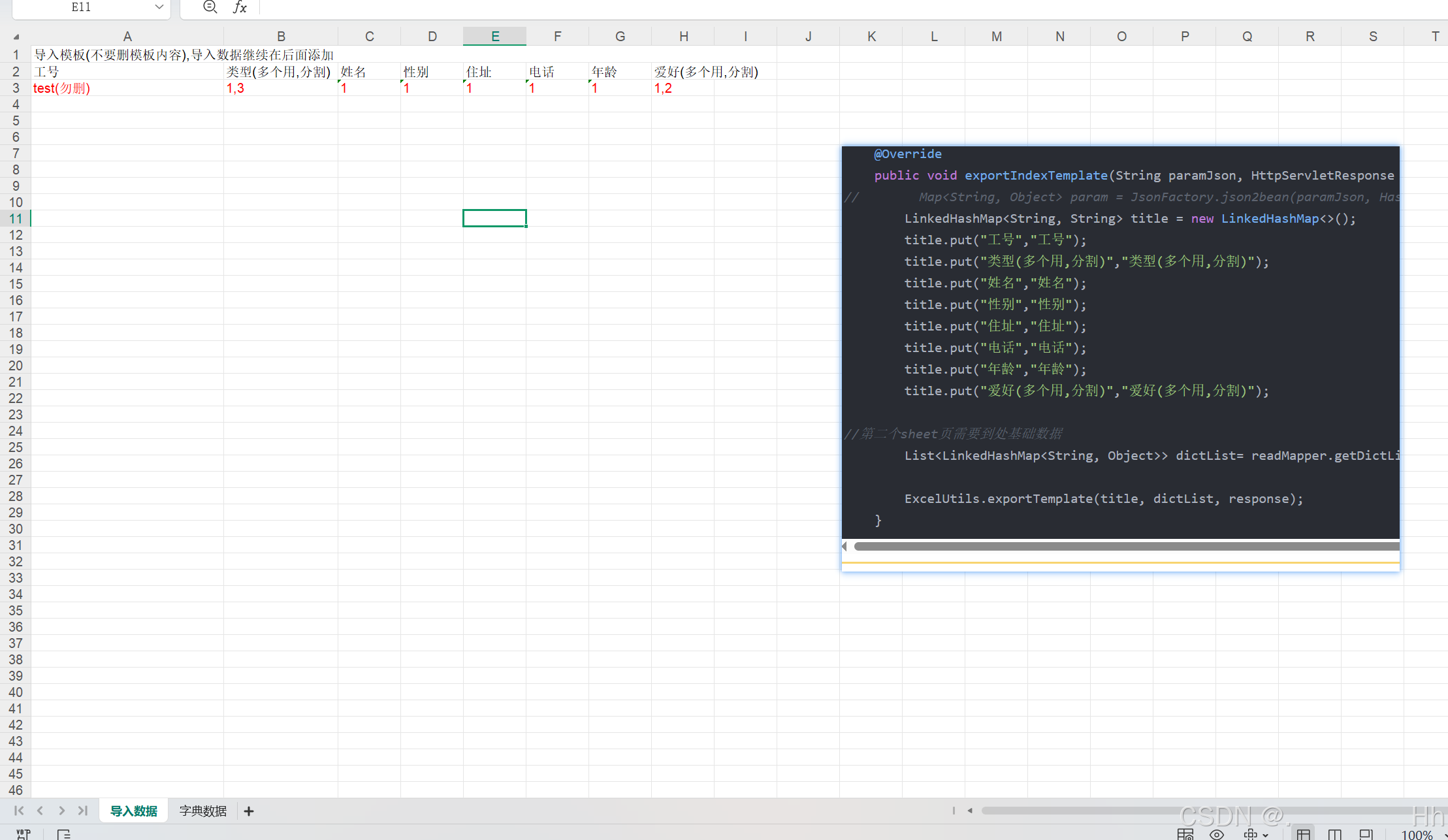Switch to page break preview mode
Screen dimensions: 1448x840
click(x=1334, y=834)
